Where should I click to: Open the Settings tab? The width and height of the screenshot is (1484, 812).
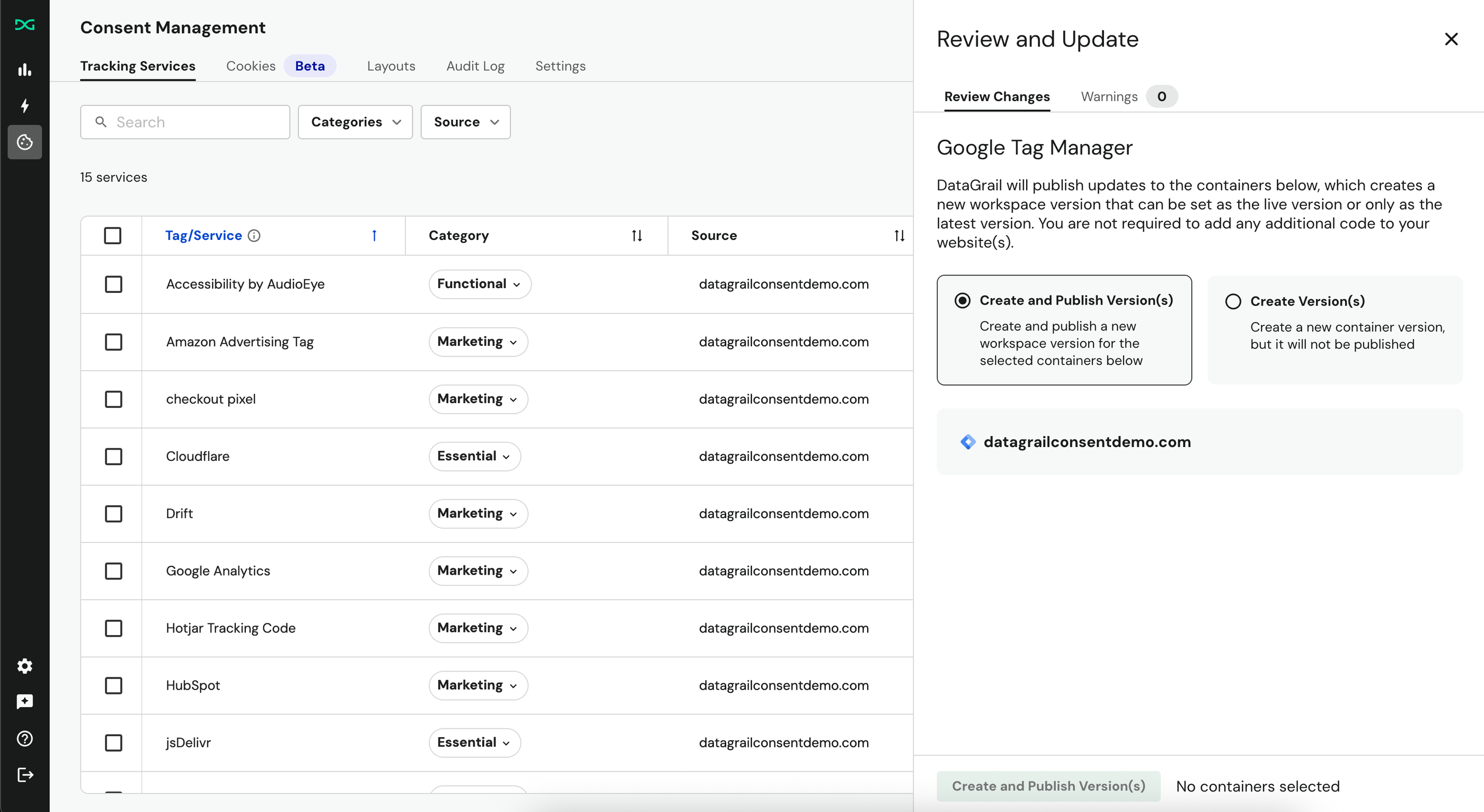[x=561, y=66]
